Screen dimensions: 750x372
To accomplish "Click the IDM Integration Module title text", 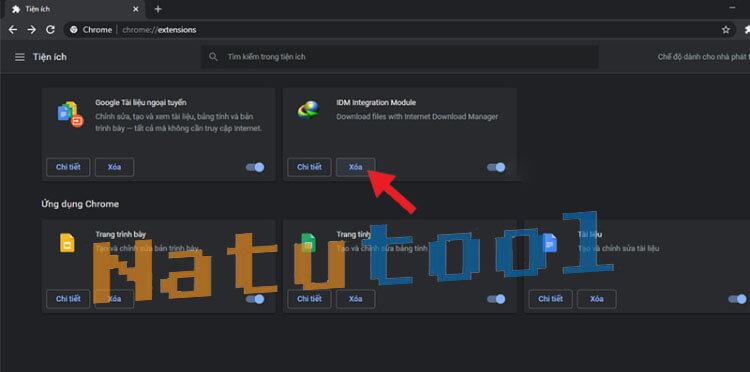I will coord(376,102).
